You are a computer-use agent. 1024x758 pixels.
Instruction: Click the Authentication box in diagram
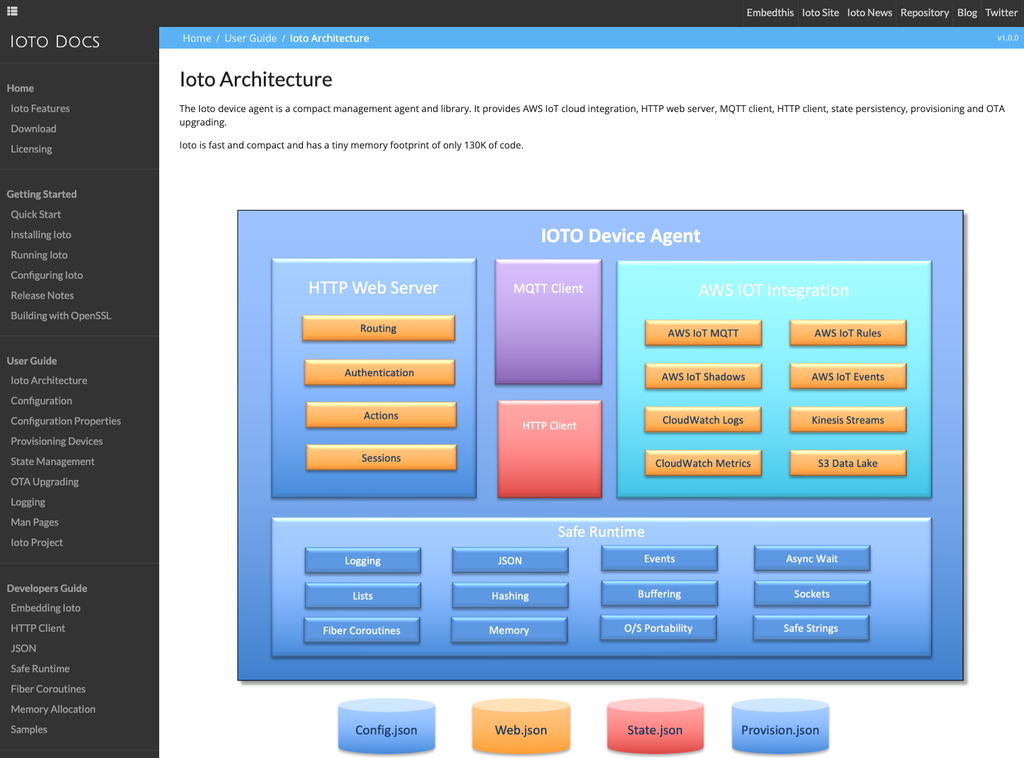tap(379, 372)
